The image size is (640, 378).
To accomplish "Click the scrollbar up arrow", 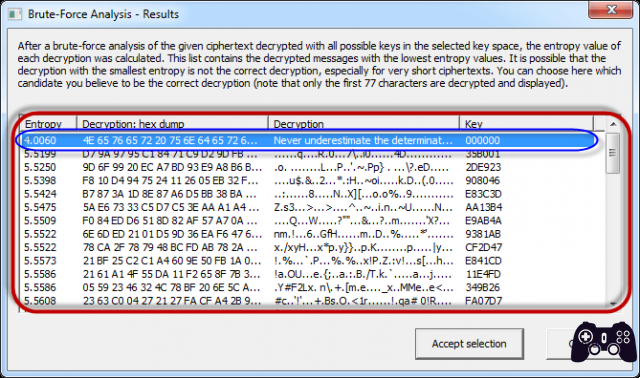I will coord(613,124).
